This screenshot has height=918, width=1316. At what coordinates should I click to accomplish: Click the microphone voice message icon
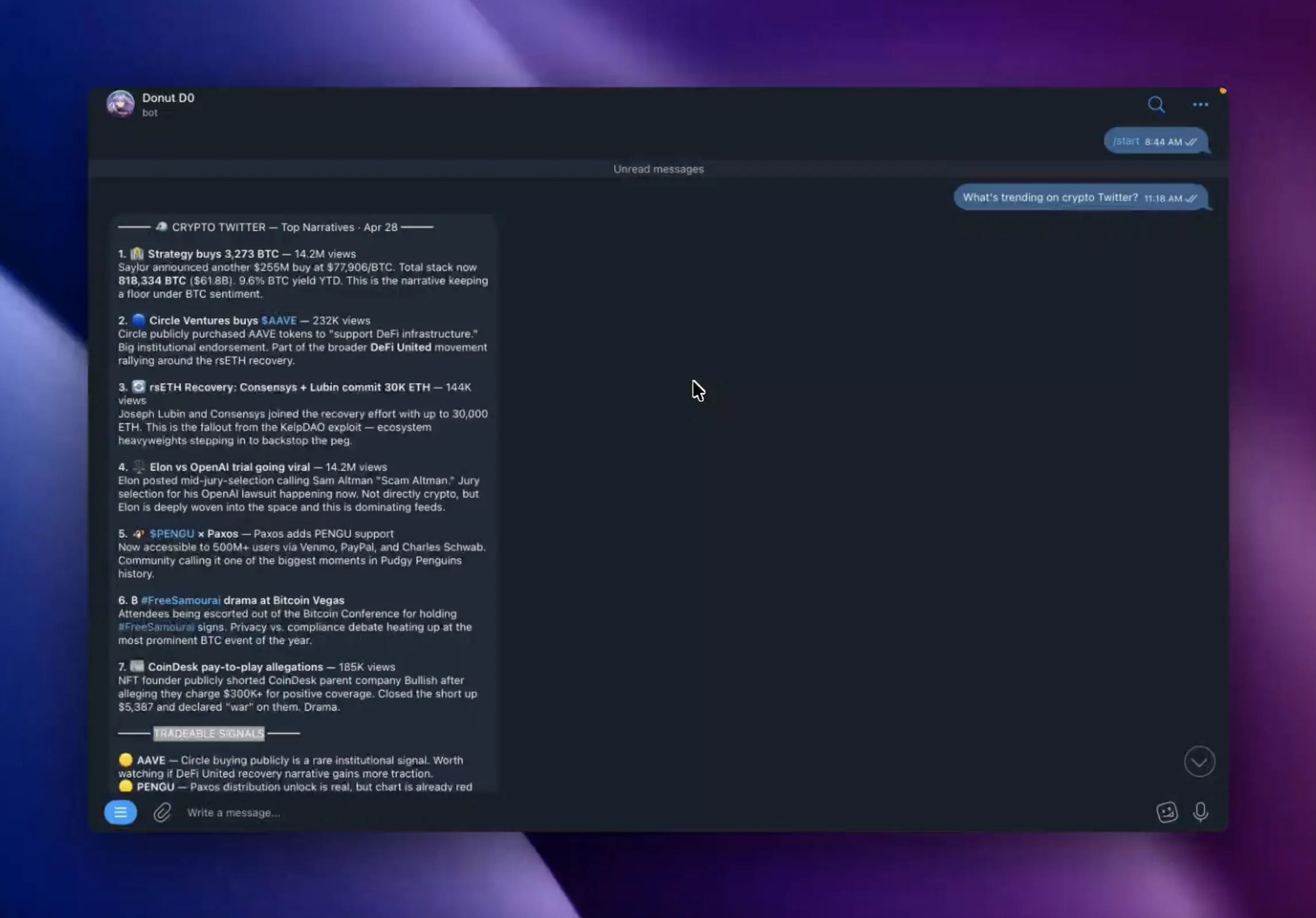[1200, 812]
